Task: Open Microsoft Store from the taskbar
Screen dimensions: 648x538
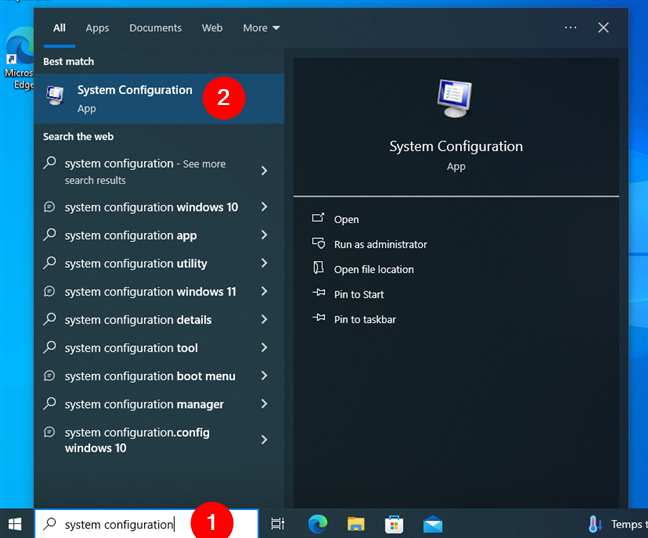Action: [394, 524]
